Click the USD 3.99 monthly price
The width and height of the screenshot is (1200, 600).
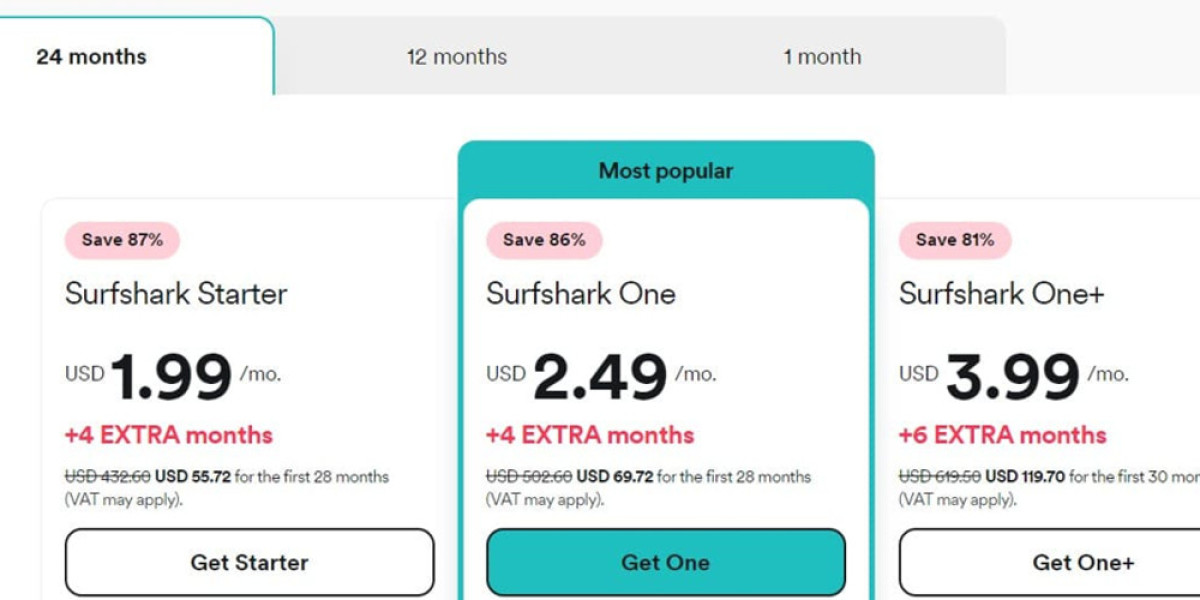pyautogui.click(x=1012, y=378)
